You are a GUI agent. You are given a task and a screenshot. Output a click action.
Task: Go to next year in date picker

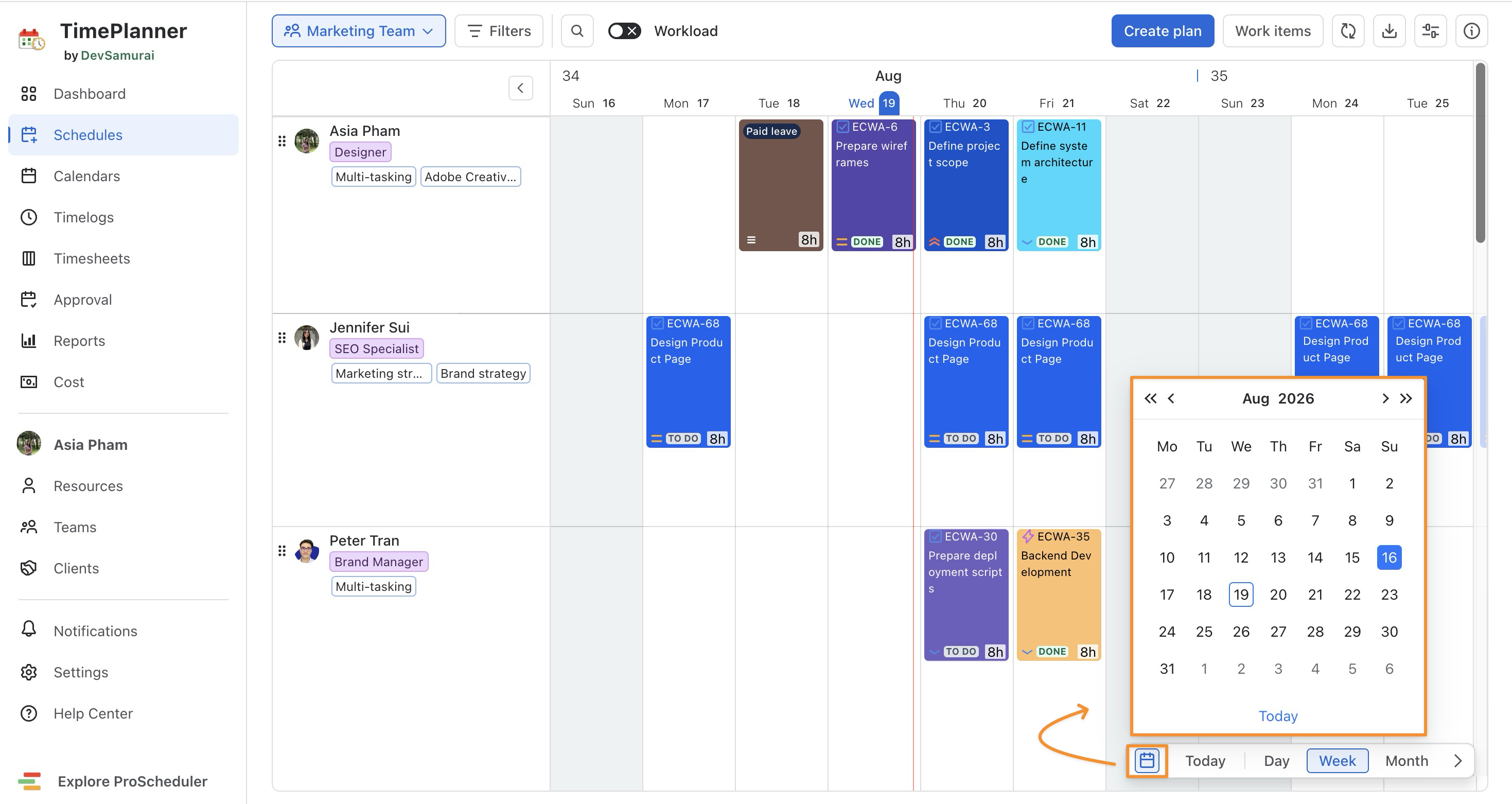[x=1406, y=398]
